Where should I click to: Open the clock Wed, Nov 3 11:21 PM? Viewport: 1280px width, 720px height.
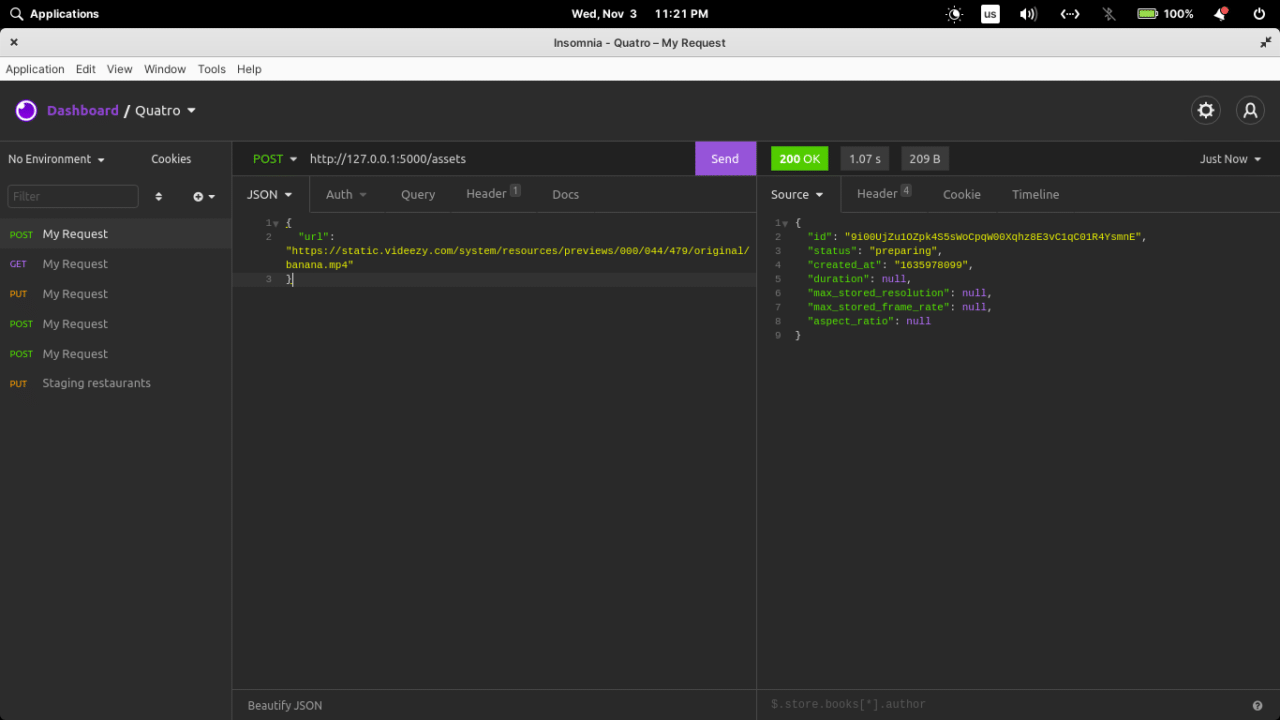tap(640, 14)
